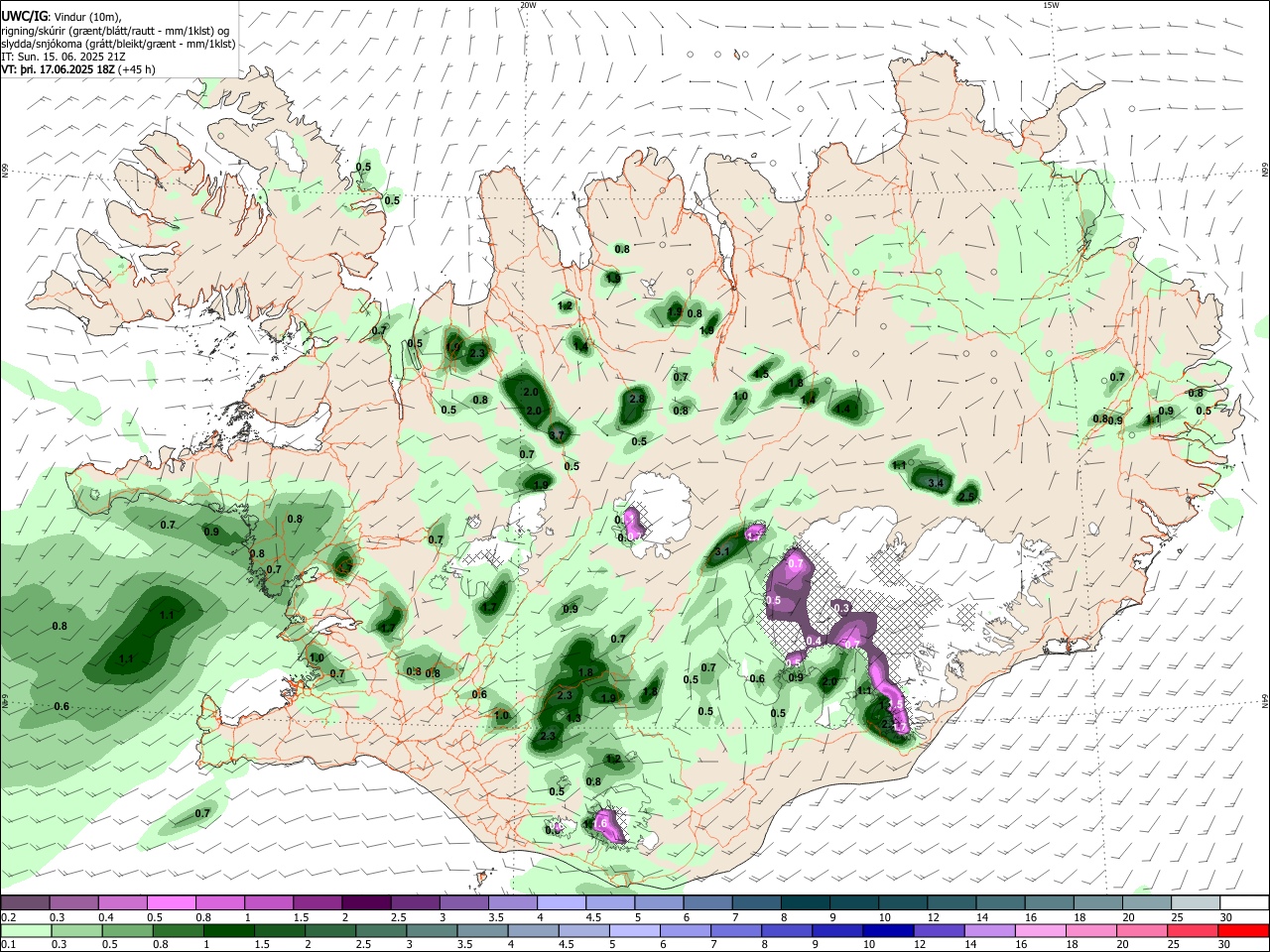The height and width of the screenshot is (952, 1270).
Task: Pick the darkest purple swatch labeled 2 in the top scale
Action: point(366,903)
